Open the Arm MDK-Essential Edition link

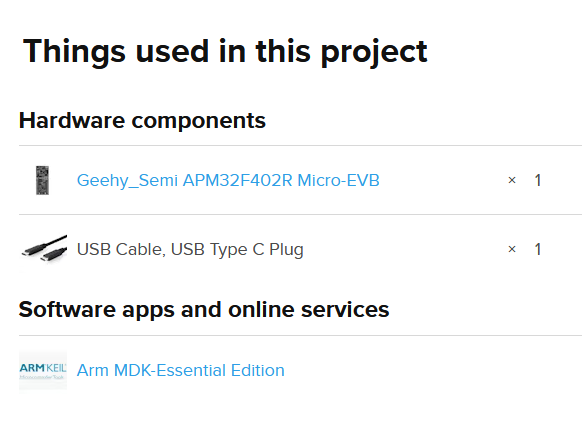pos(180,371)
